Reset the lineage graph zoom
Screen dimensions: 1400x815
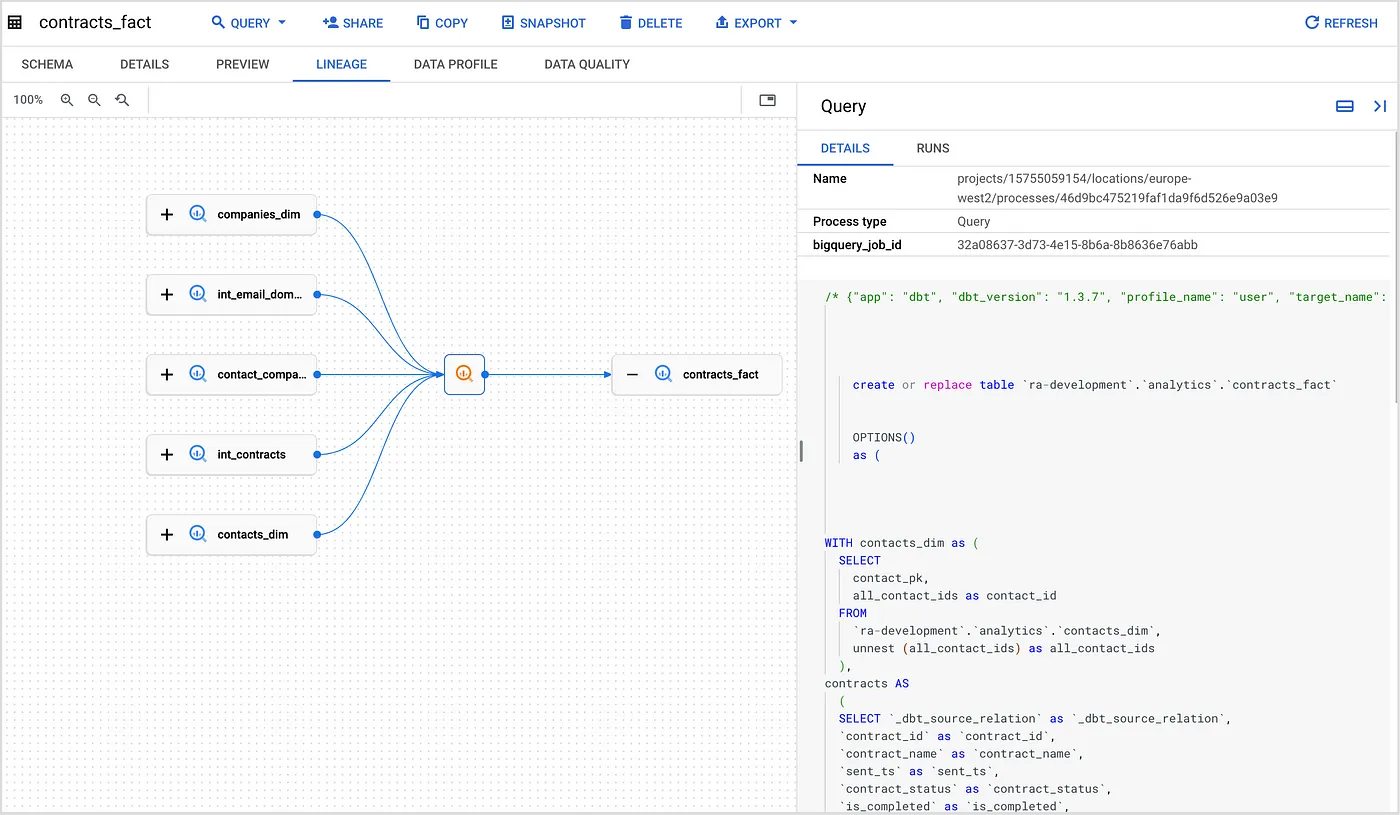tap(122, 99)
